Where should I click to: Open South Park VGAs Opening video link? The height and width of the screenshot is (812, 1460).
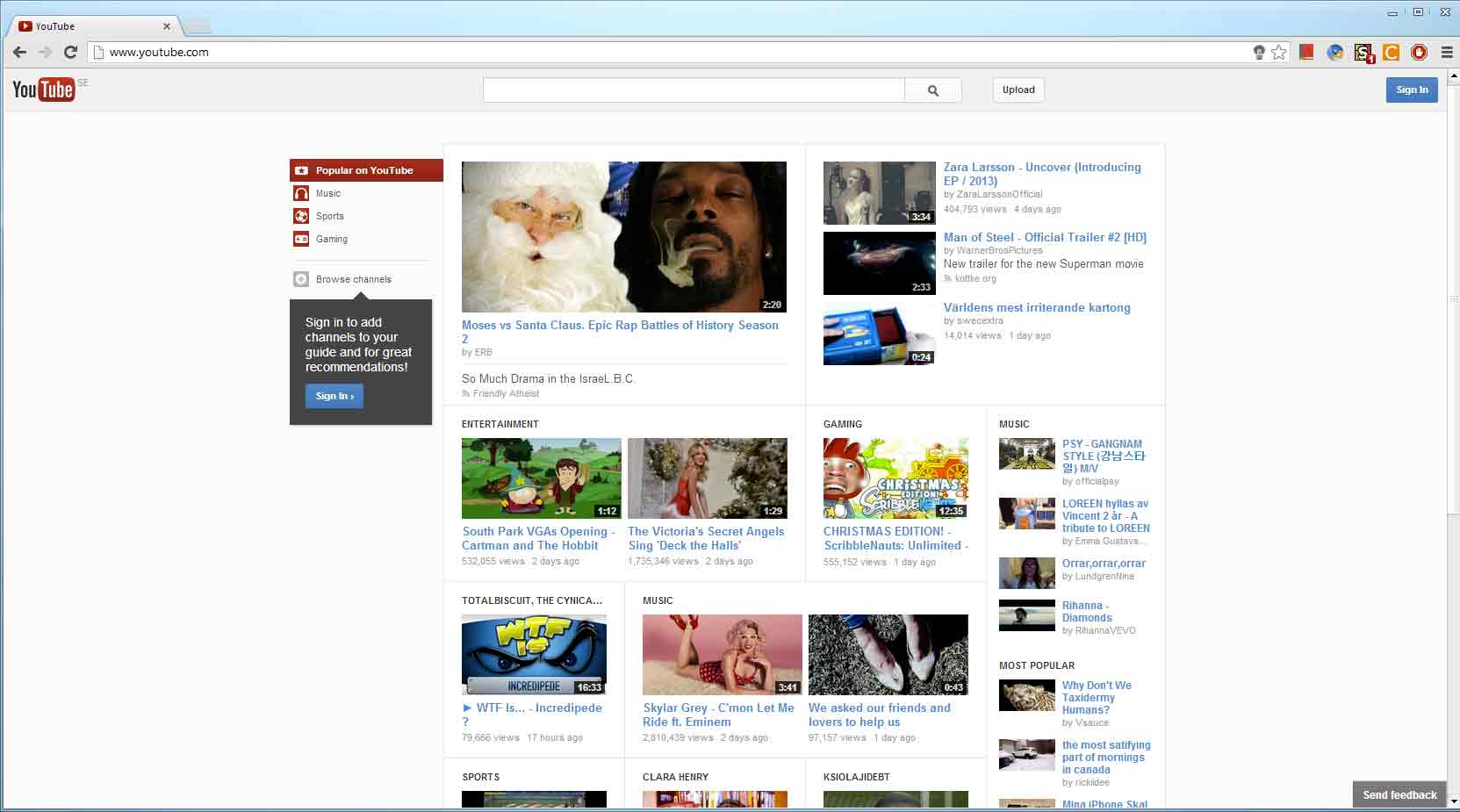538,538
